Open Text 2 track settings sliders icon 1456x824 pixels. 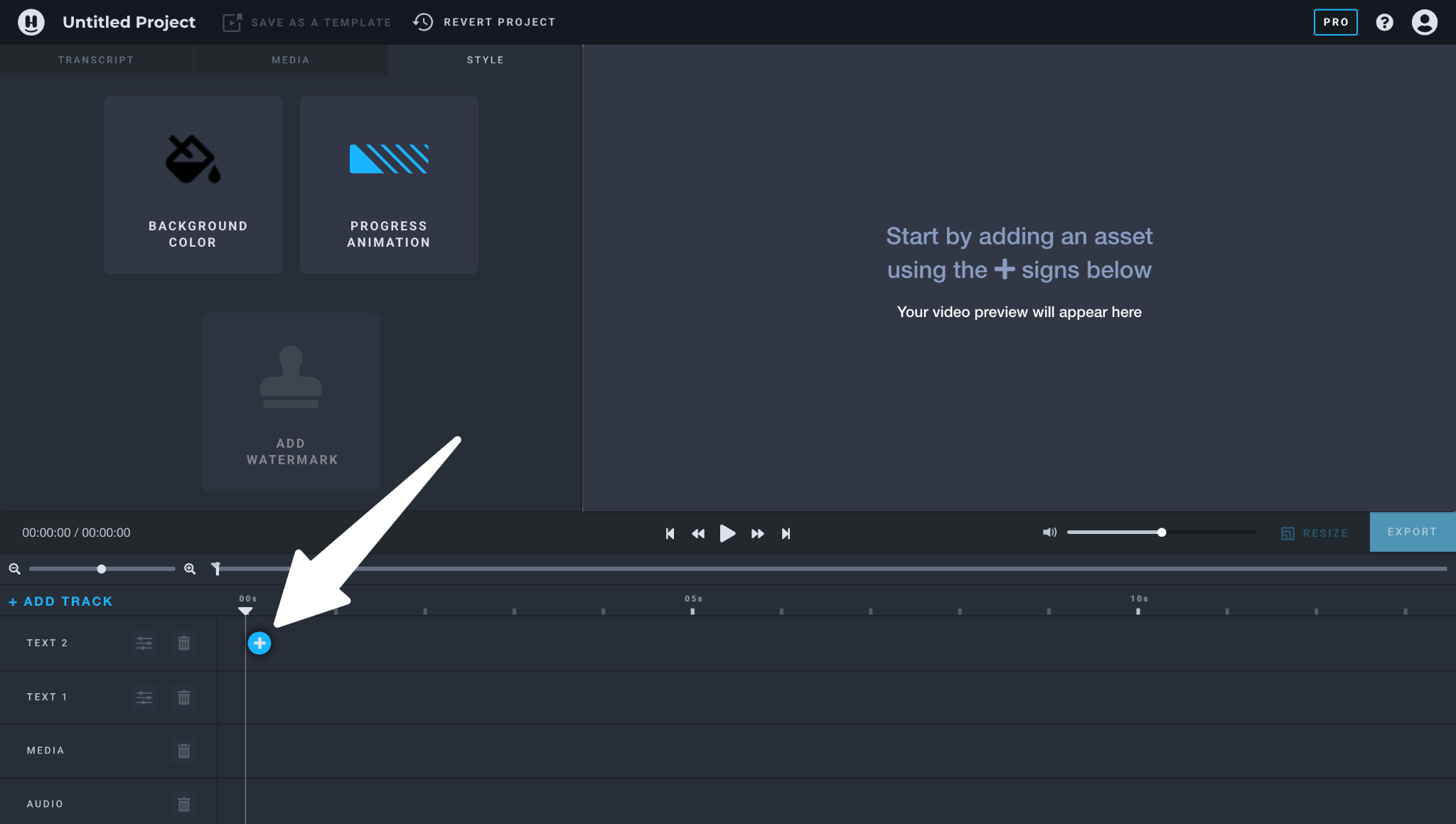tap(144, 643)
